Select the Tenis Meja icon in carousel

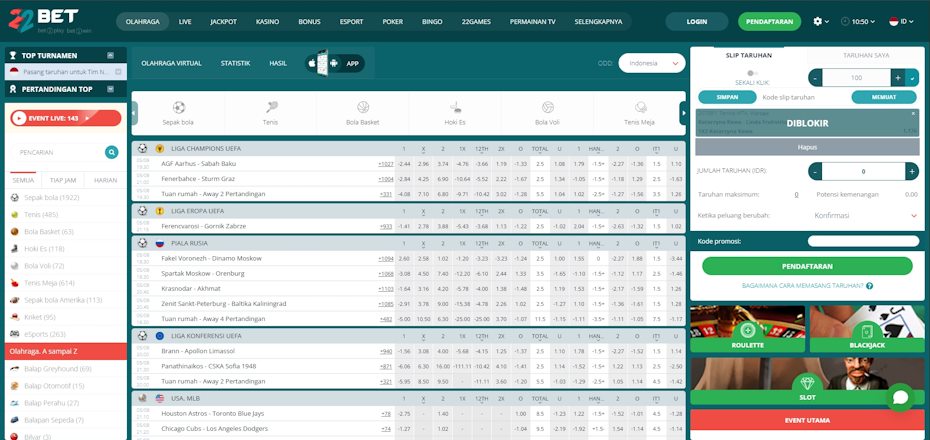click(640, 107)
